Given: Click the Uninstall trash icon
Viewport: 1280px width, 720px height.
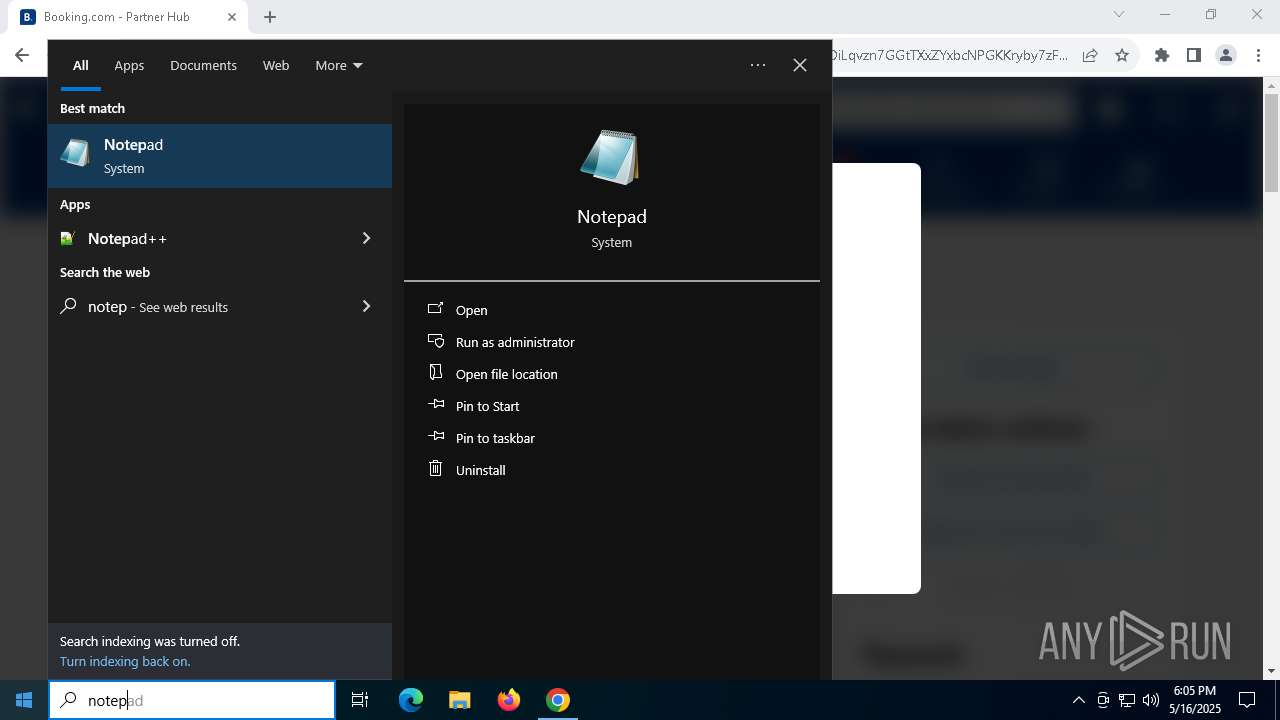Looking at the screenshot, I should tap(435, 468).
